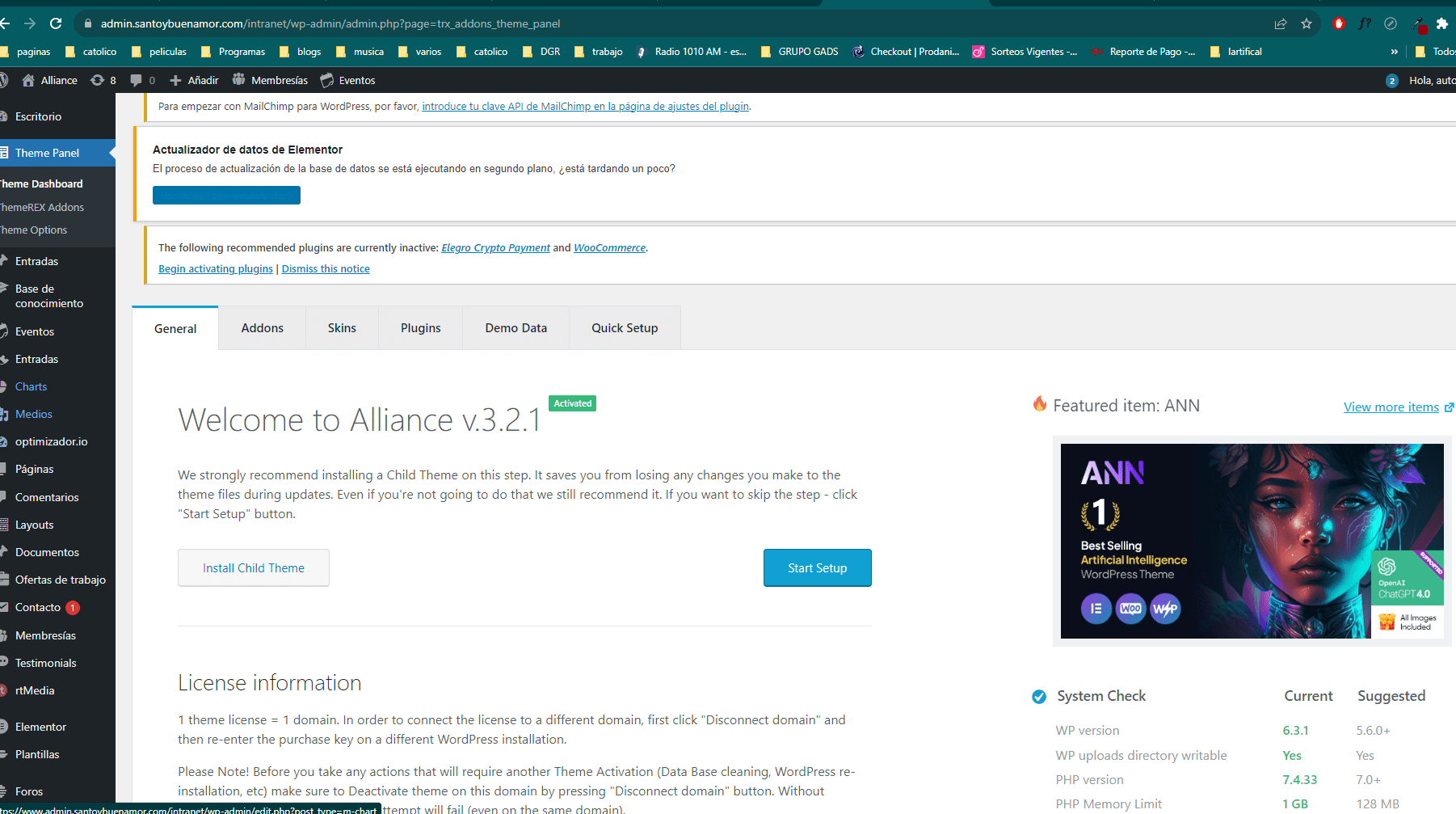Open the Sorteos Vigentes bookmark
The height and width of the screenshot is (814, 1456).
click(1025, 51)
